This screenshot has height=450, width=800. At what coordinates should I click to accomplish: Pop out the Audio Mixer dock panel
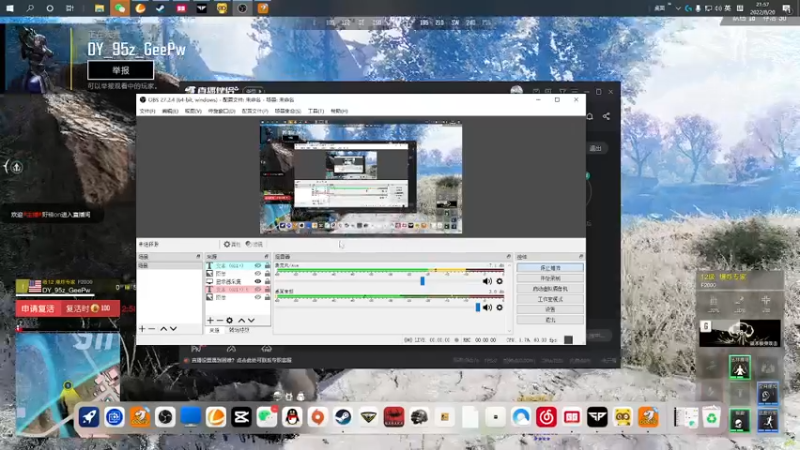[508, 257]
